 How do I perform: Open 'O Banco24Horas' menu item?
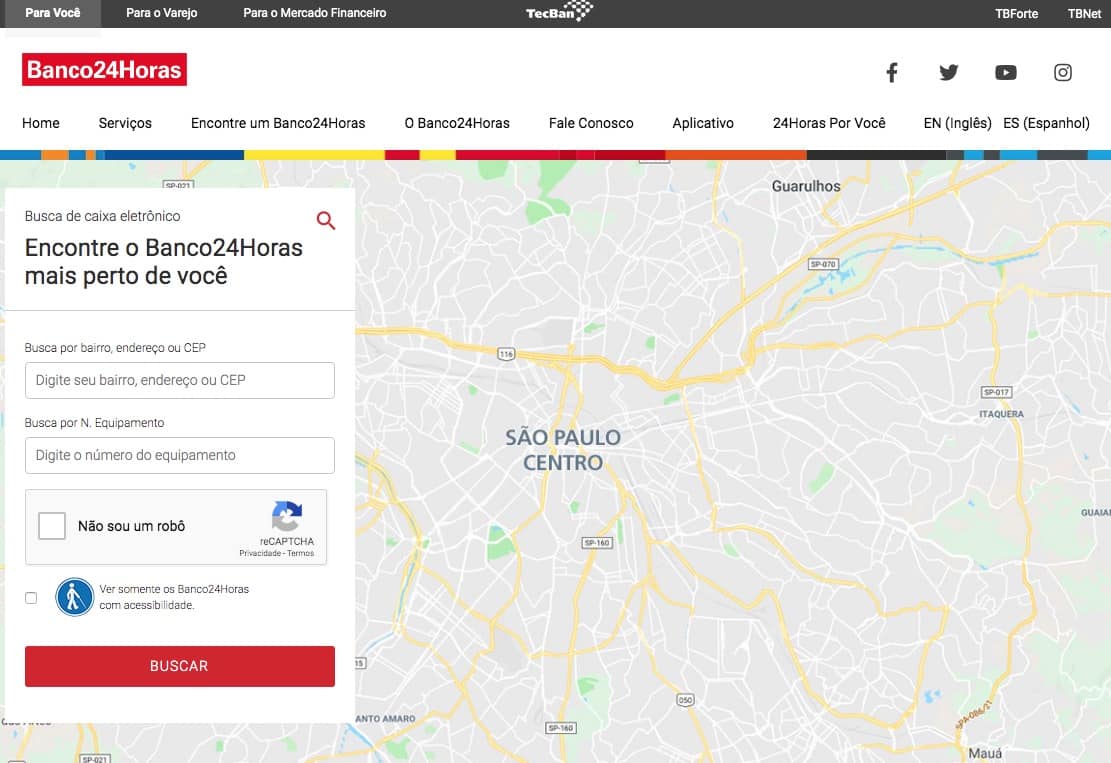point(457,123)
